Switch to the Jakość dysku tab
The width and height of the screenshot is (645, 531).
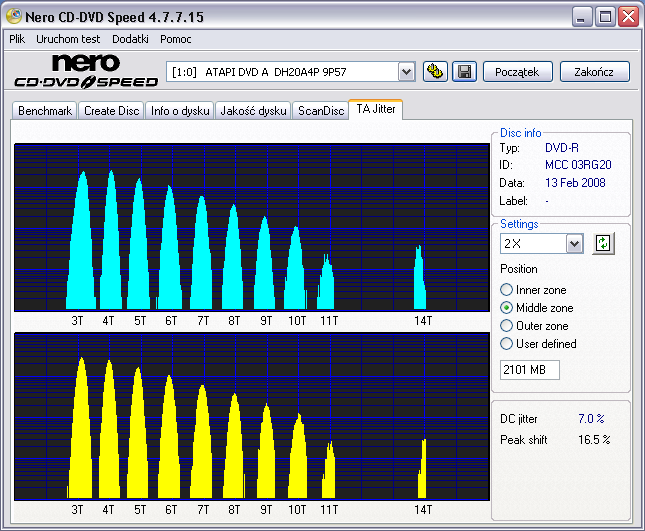[253, 111]
